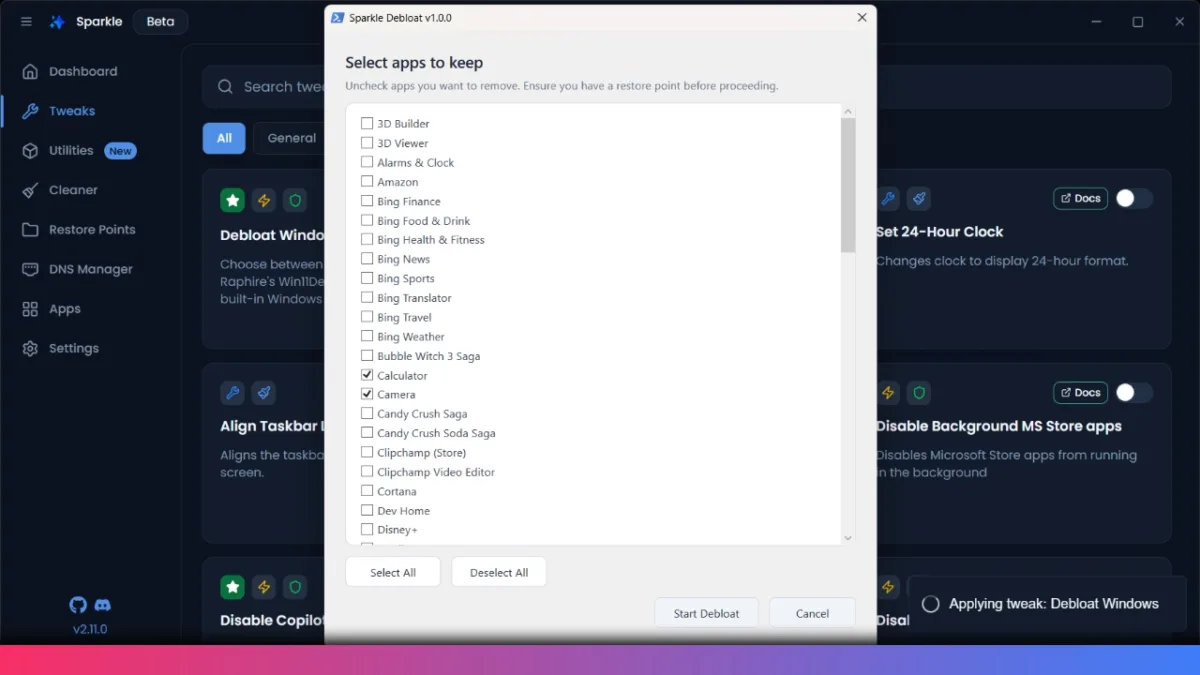This screenshot has height=675, width=1200.
Task: Click the Start Debloat button
Action: point(706,613)
